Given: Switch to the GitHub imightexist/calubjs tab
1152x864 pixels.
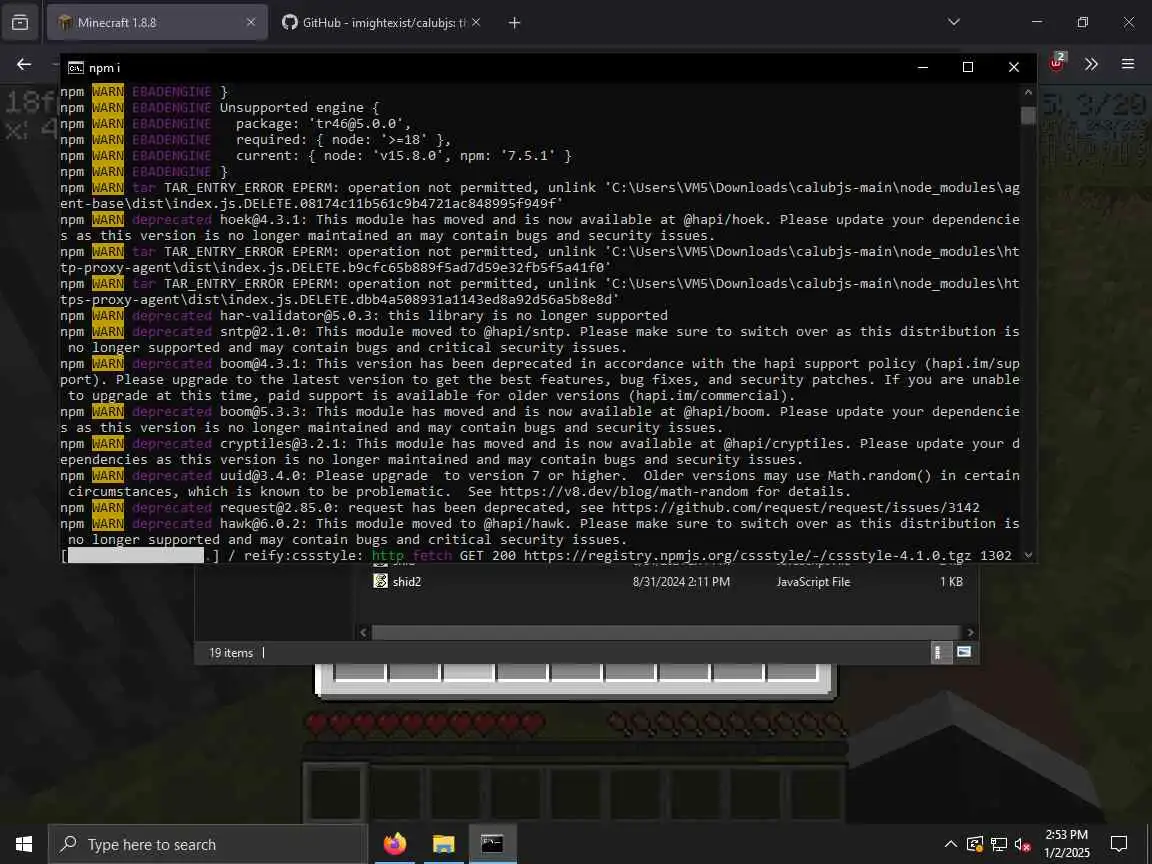Looking at the screenshot, I should pos(381,23).
